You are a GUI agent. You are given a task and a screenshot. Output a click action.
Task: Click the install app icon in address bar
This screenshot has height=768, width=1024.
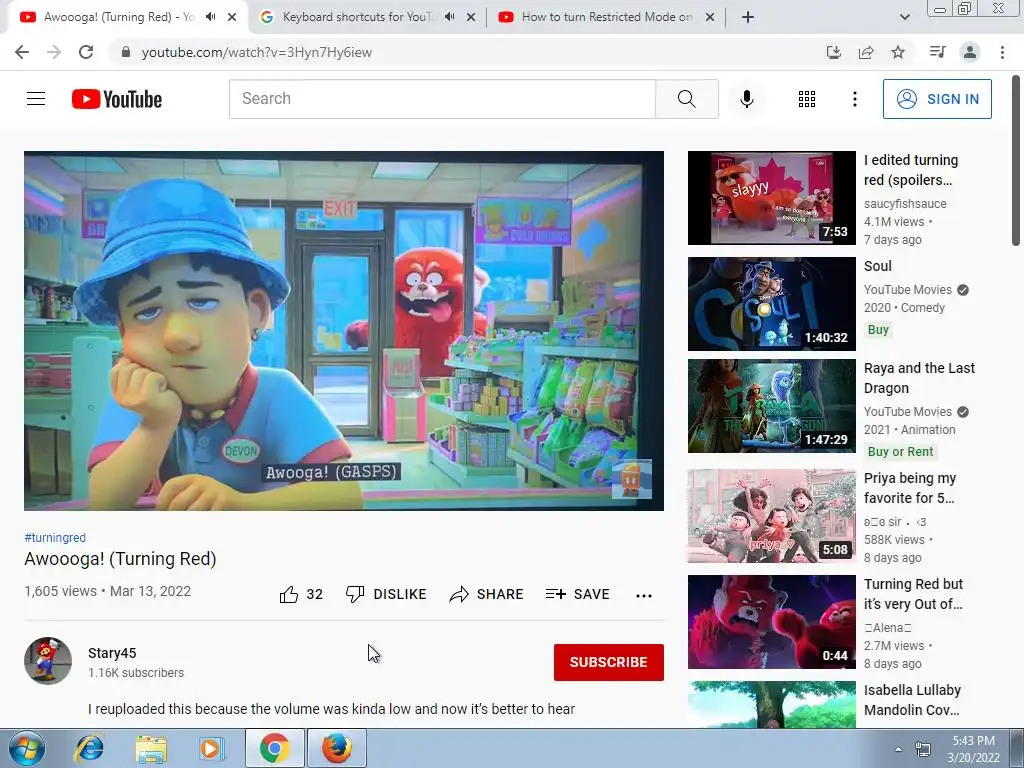[834, 52]
